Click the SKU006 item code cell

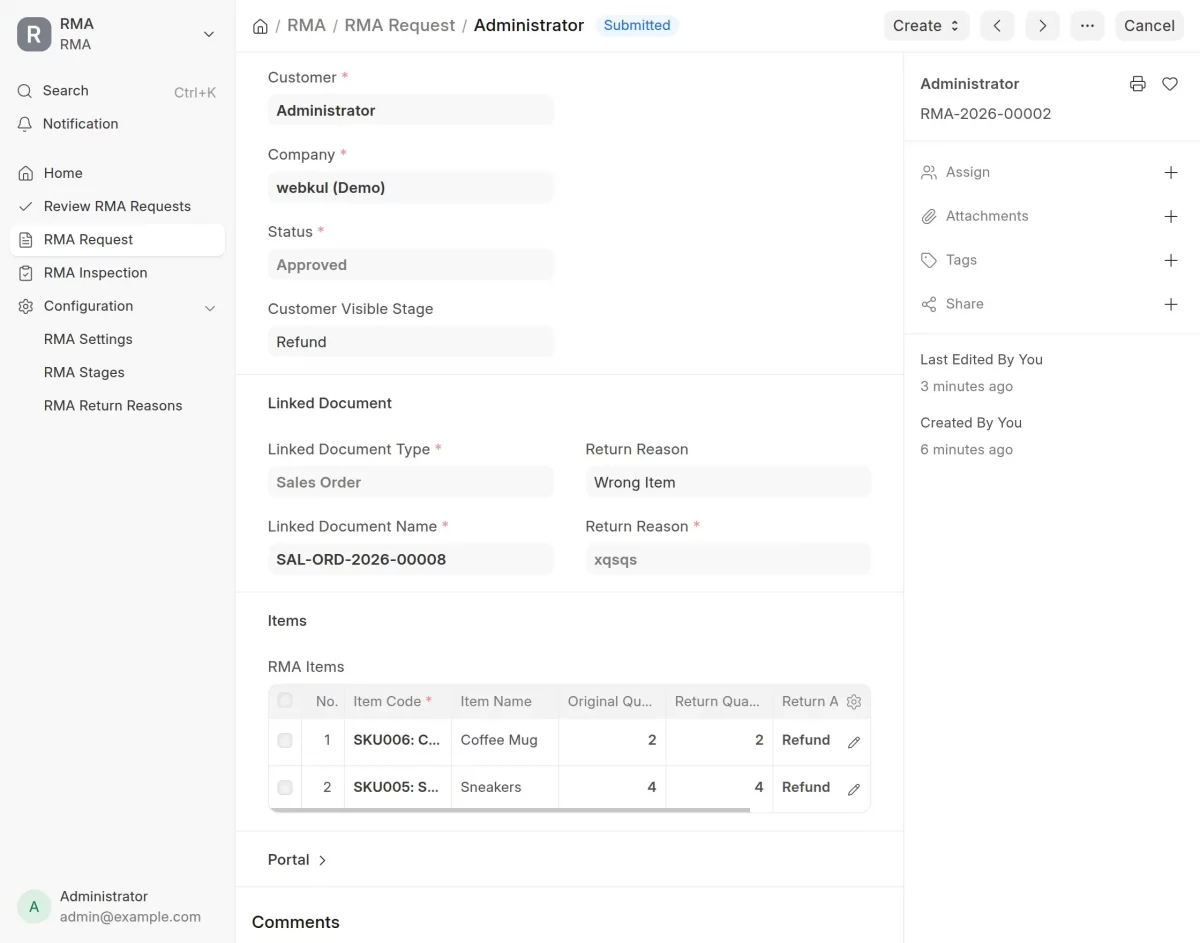pos(397,740)
